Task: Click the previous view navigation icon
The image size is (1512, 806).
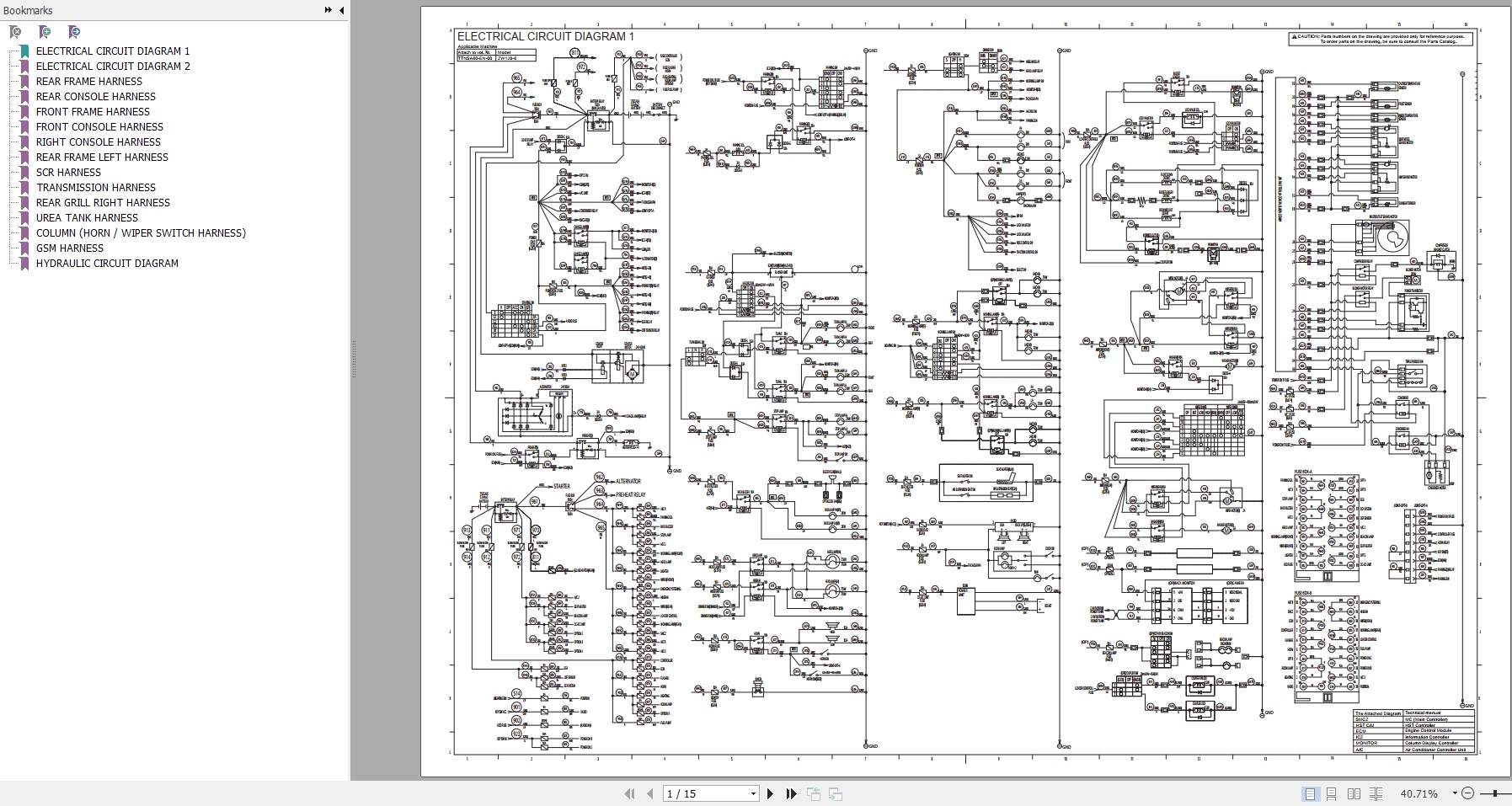Action: (x=814, y=793)
